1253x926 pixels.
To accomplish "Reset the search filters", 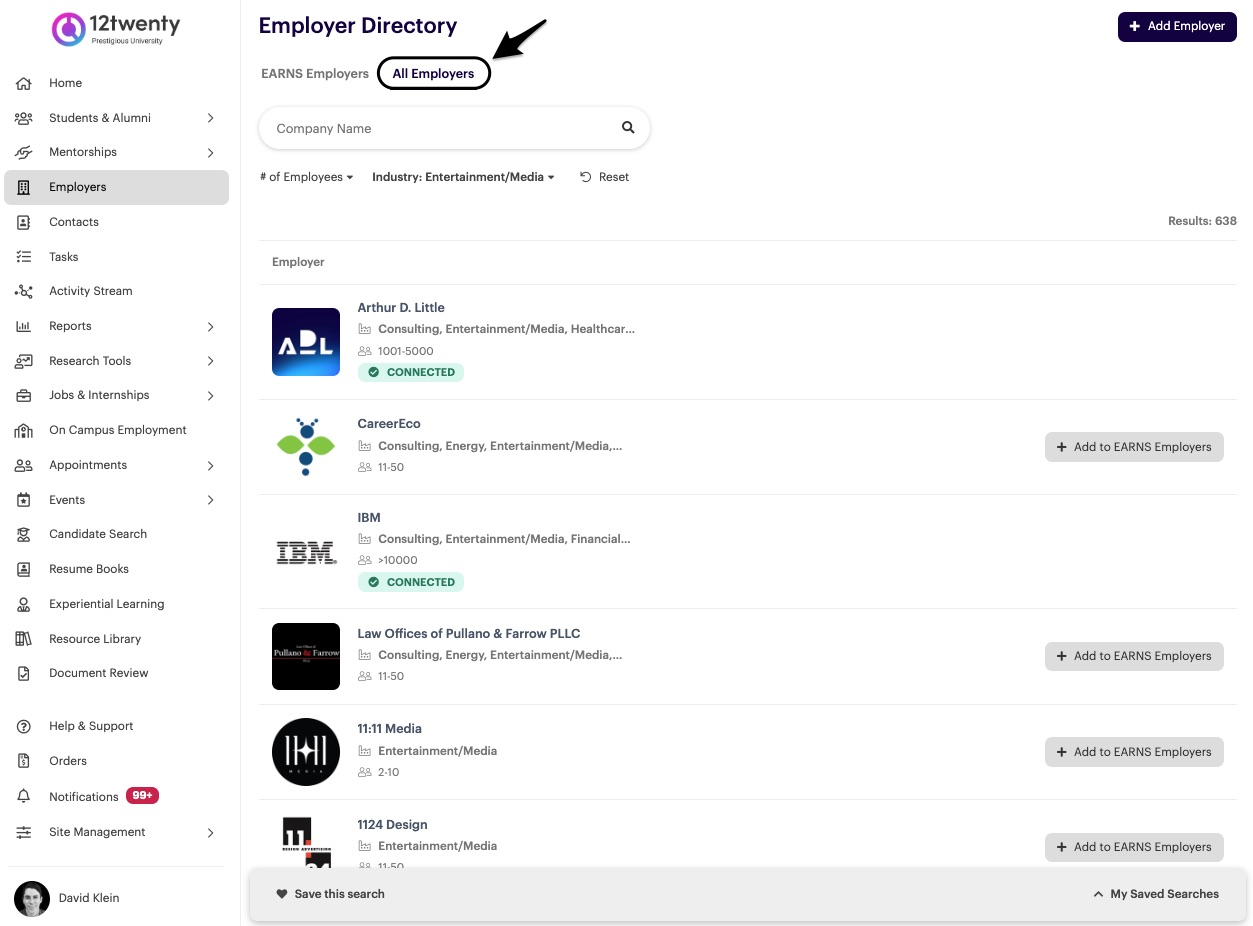I will click(604, 177).
